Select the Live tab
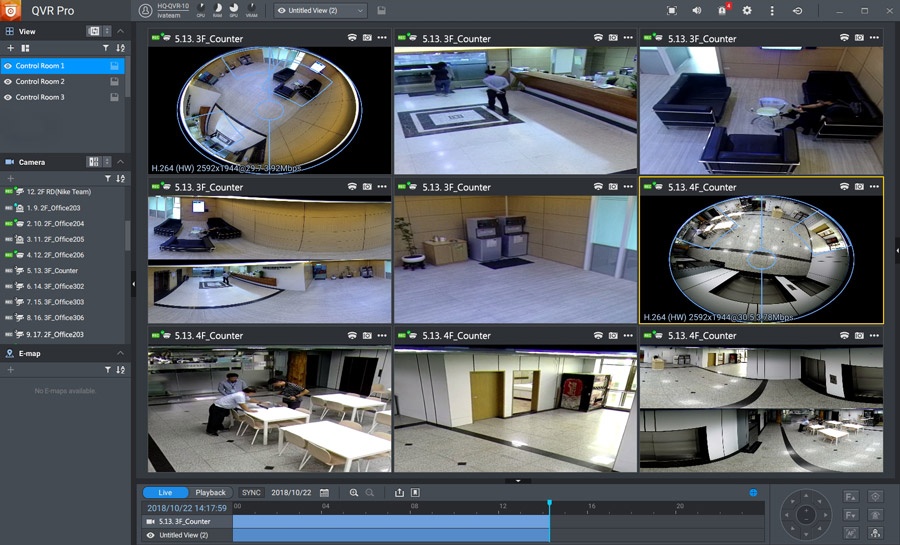Image resolution: width=900 pixels, height=545 pixels. tap(165, 493)
